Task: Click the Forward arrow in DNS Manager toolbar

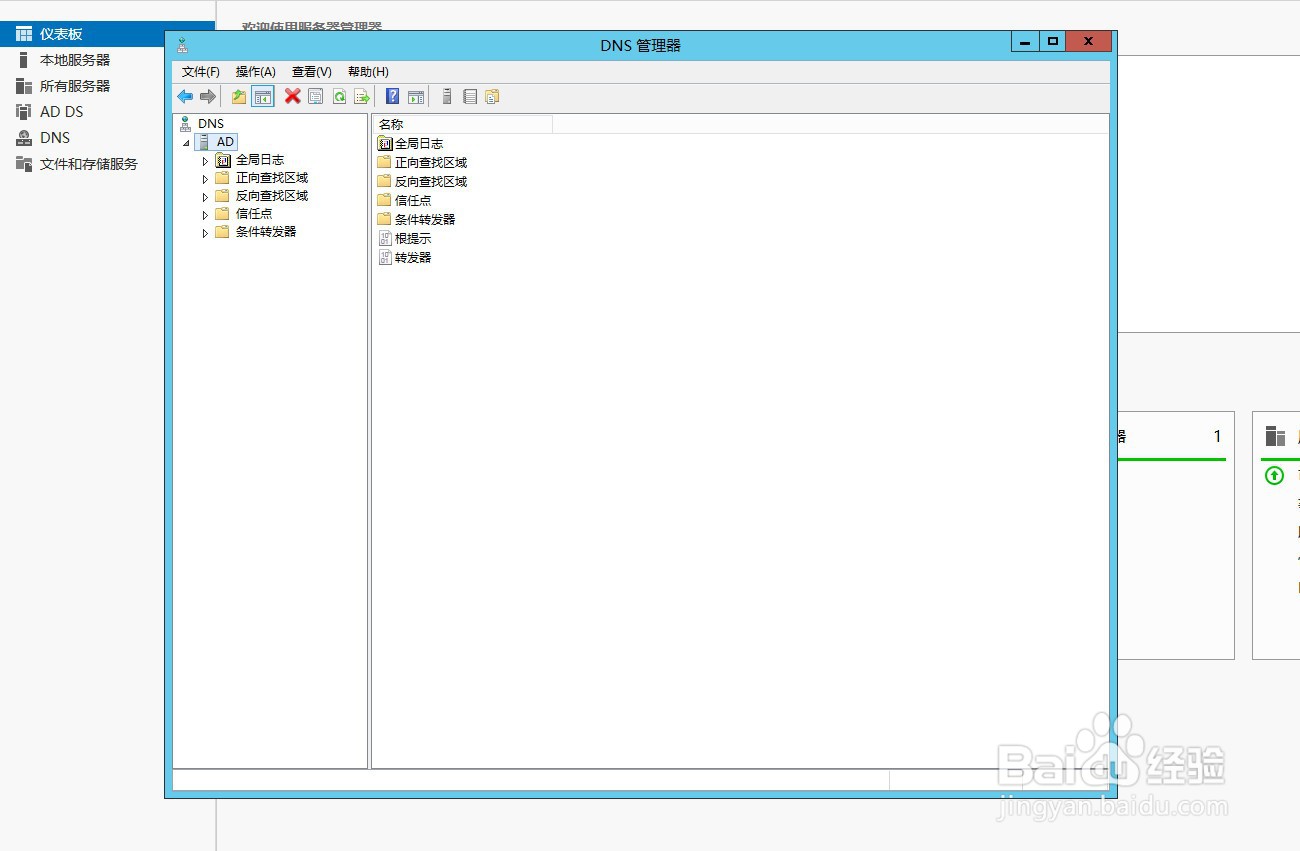Action: click(208, 97)
